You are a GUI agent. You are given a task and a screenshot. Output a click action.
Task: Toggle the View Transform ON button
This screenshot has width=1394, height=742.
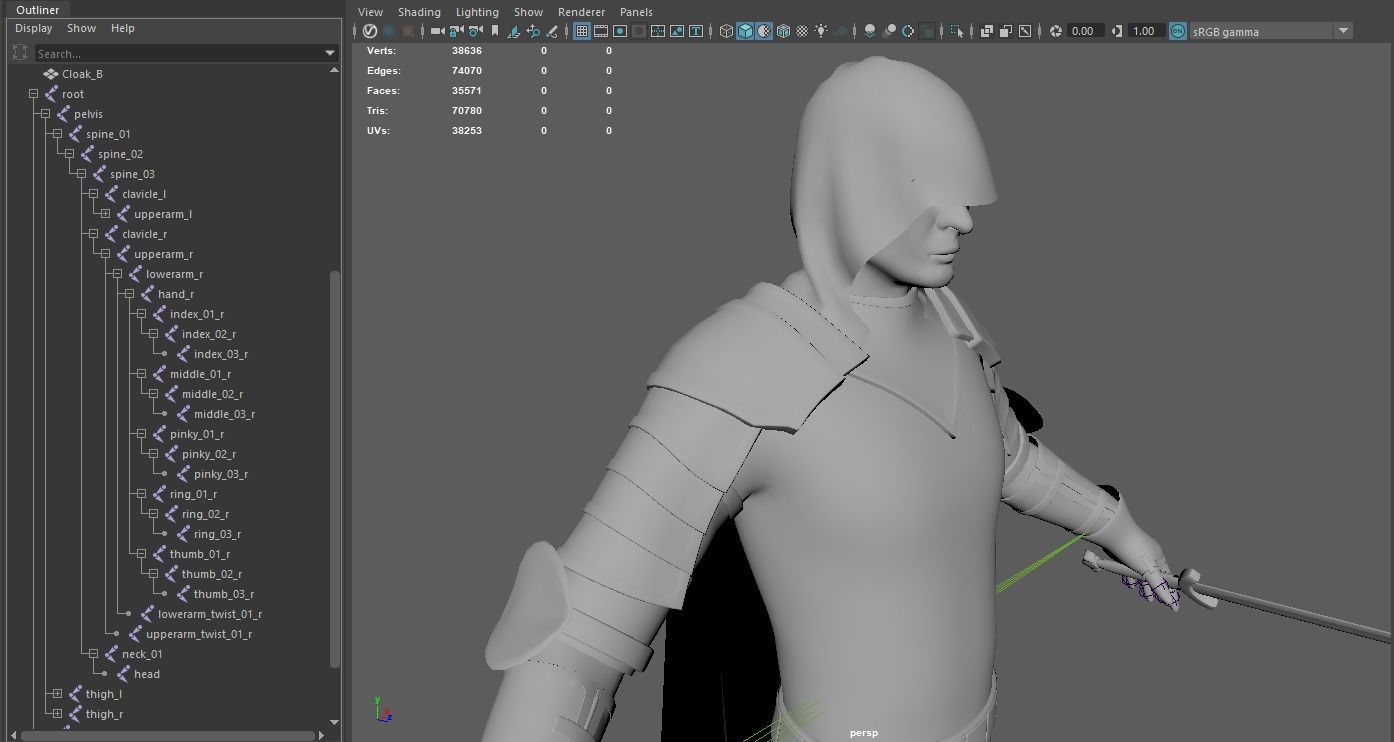(1178, 31)
